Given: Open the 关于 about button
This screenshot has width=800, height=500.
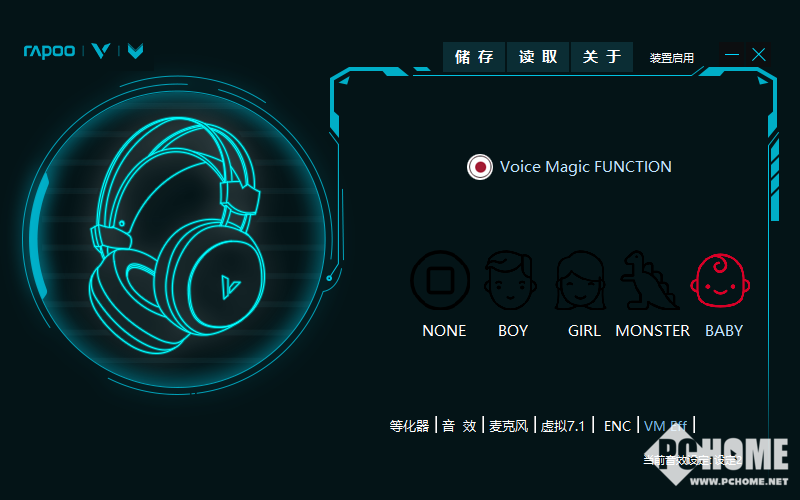Looking at the screenshot, I should [601, 57].
